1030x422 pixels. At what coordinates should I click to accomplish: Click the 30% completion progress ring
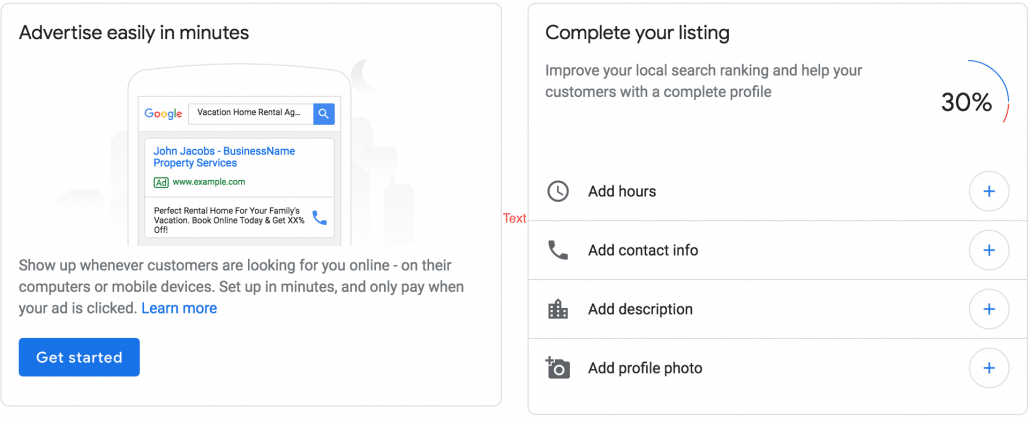[967, 101]
